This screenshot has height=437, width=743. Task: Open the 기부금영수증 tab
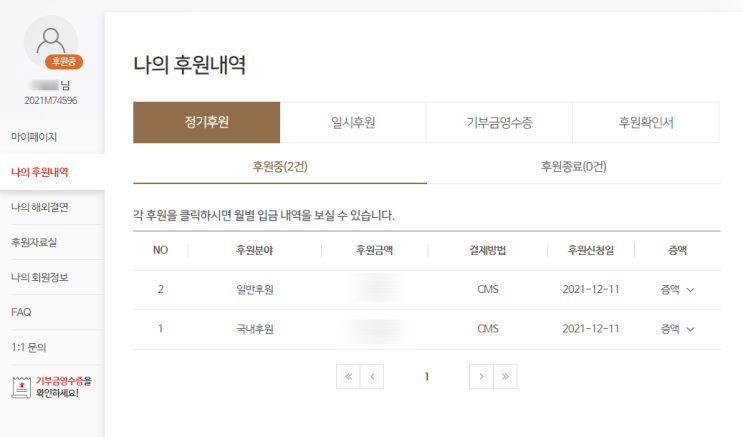(x=499, y=122)
